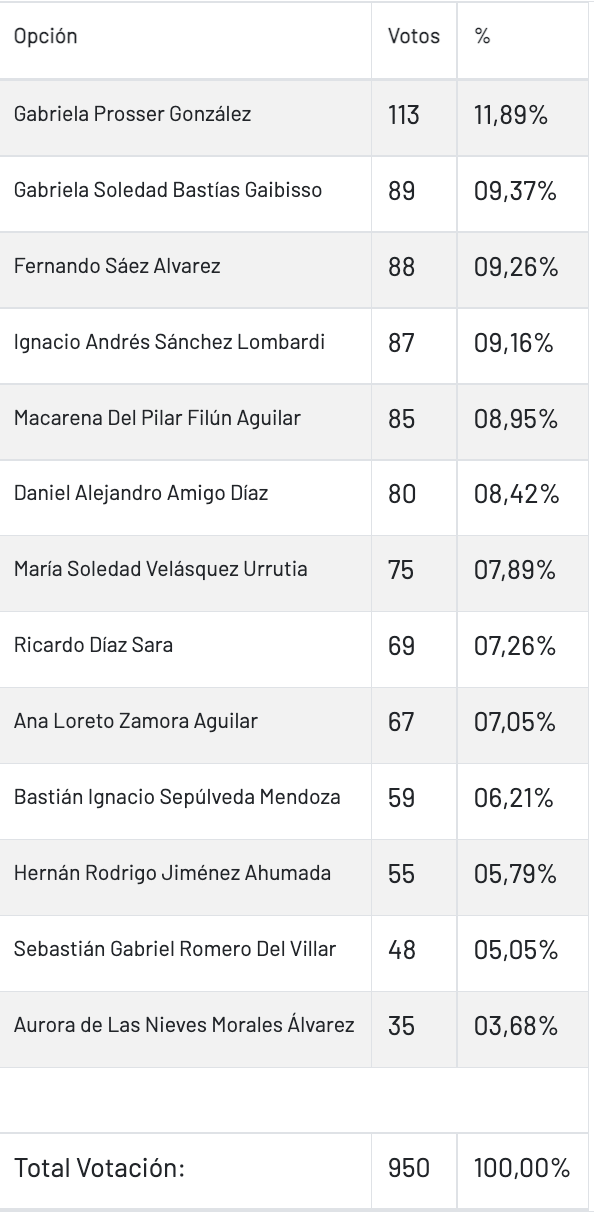The width and height of the screenshot is (594, 1214).
Task: Click Hernán Rodrigo Jiménez Ahumada name
Action: [172, 873]
